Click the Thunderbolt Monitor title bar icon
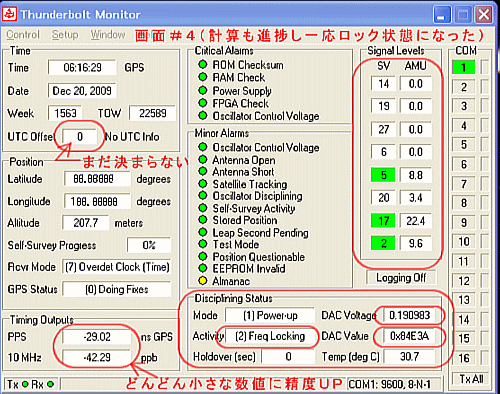500x394 pixels. pos(10,14)
